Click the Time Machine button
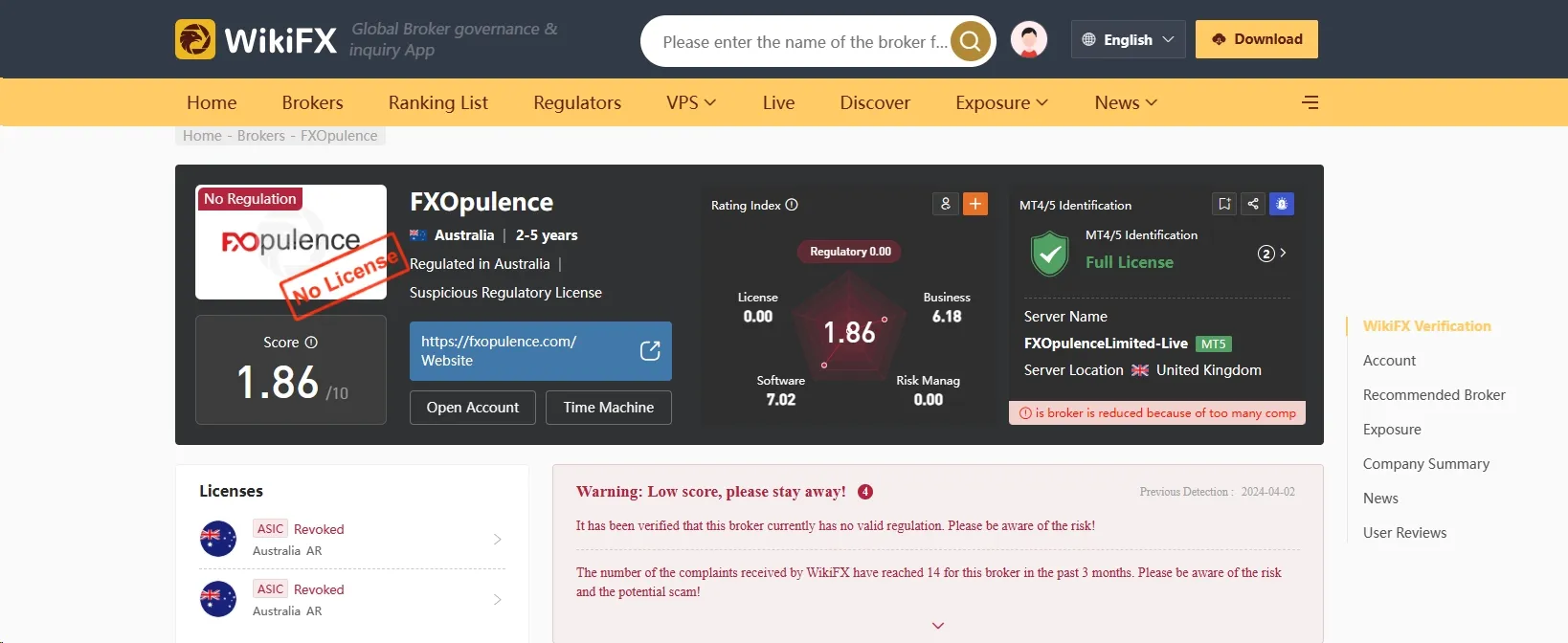Image resolution: width=1568 pixels, height=643 pixels. [x=609, y=408]
